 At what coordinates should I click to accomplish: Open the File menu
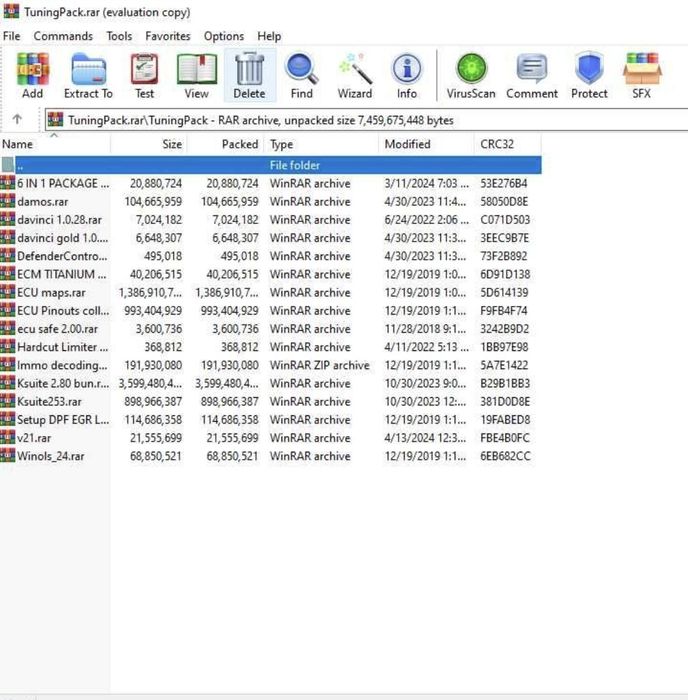pyautogui.click(x=12, y=36)
